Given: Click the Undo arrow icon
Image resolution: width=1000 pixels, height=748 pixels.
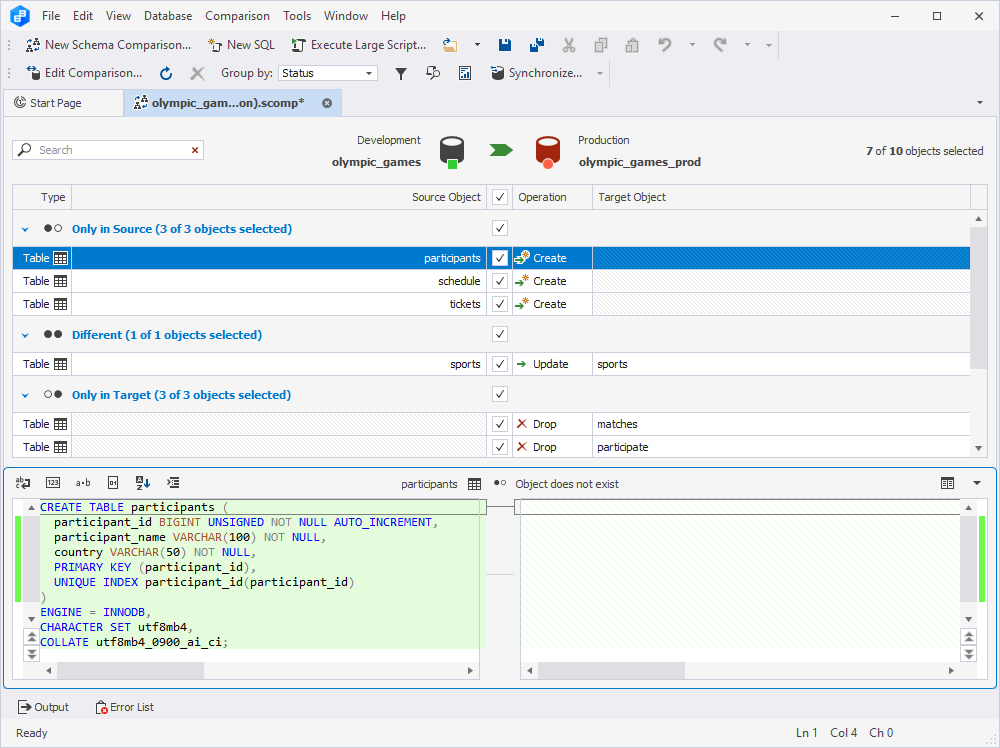Looking at the screenshot, I should [665, 45].
